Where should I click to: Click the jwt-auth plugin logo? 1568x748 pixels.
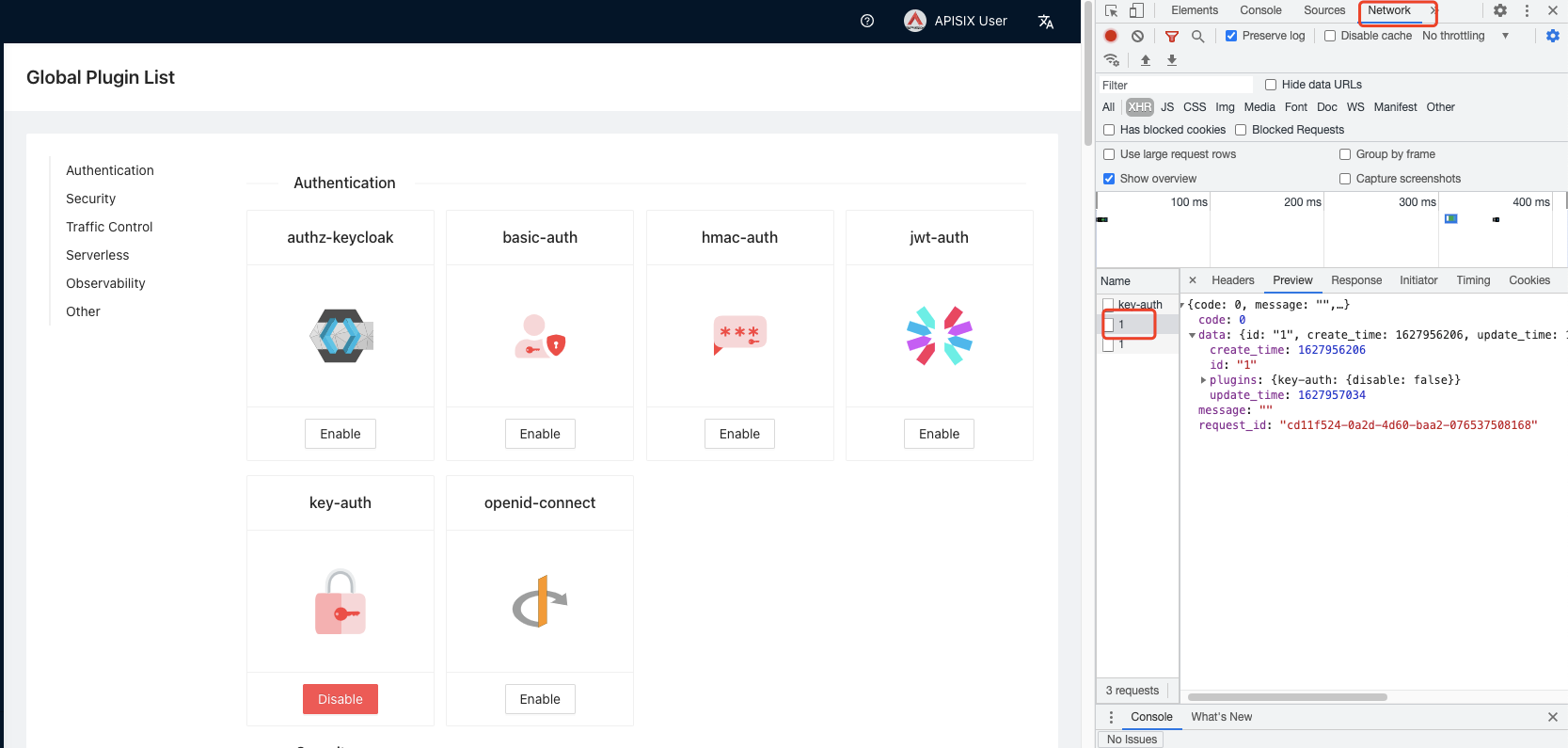pos(939,336)
